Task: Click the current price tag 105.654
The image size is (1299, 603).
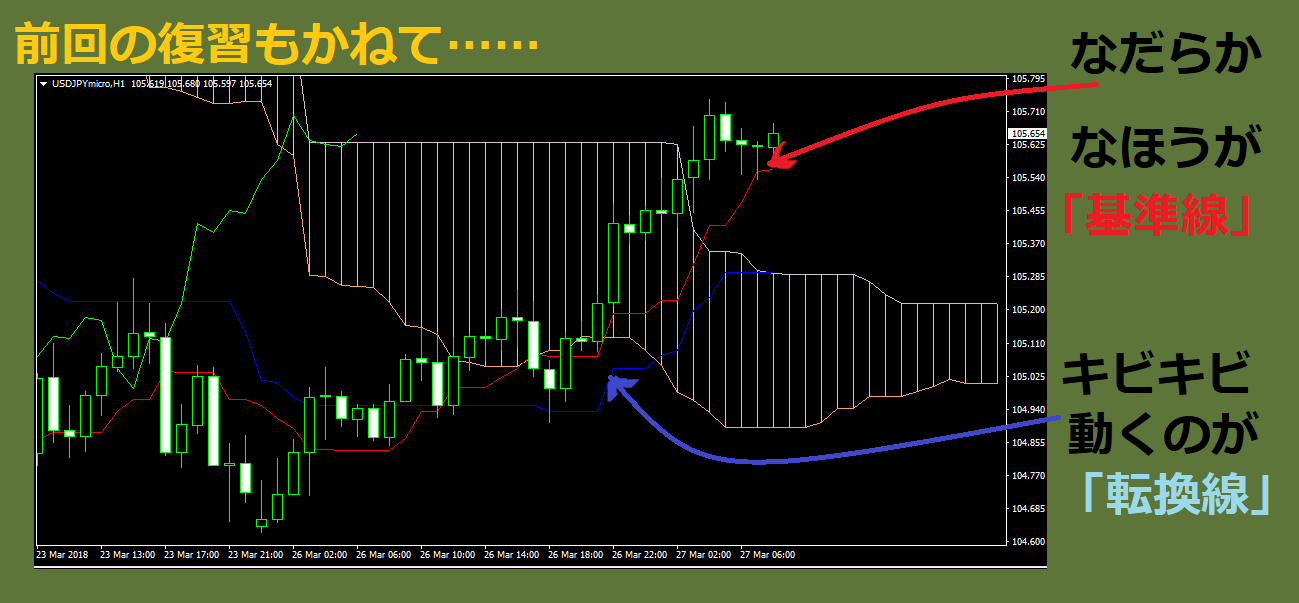Action: [x=1028, y=134]
